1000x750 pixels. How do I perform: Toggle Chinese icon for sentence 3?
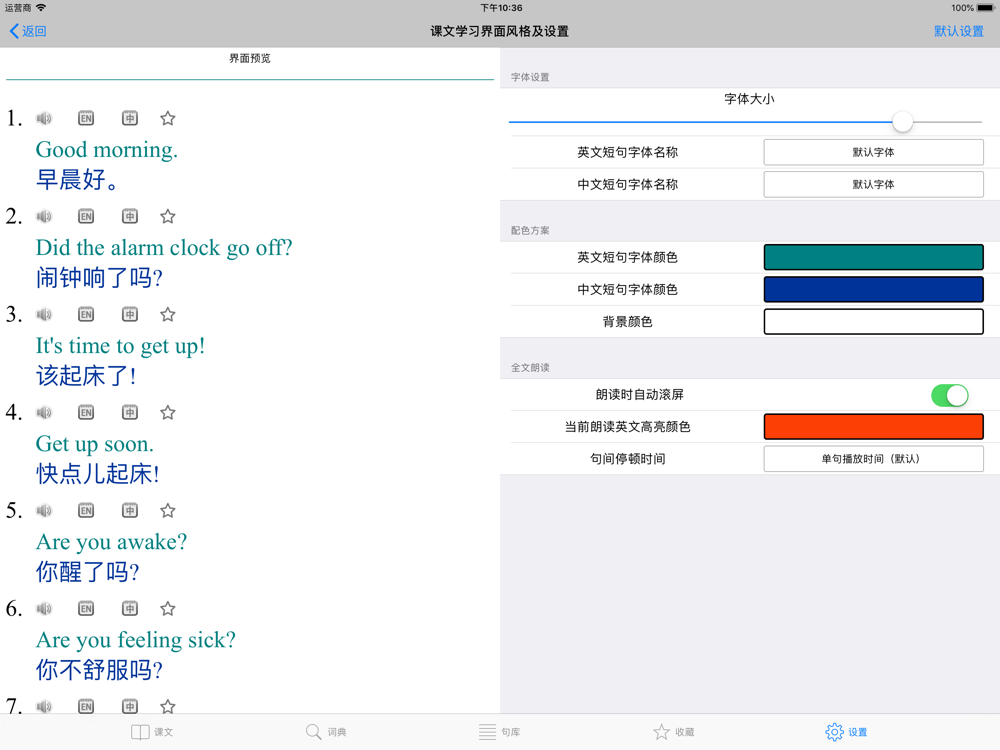pos(130,314)
